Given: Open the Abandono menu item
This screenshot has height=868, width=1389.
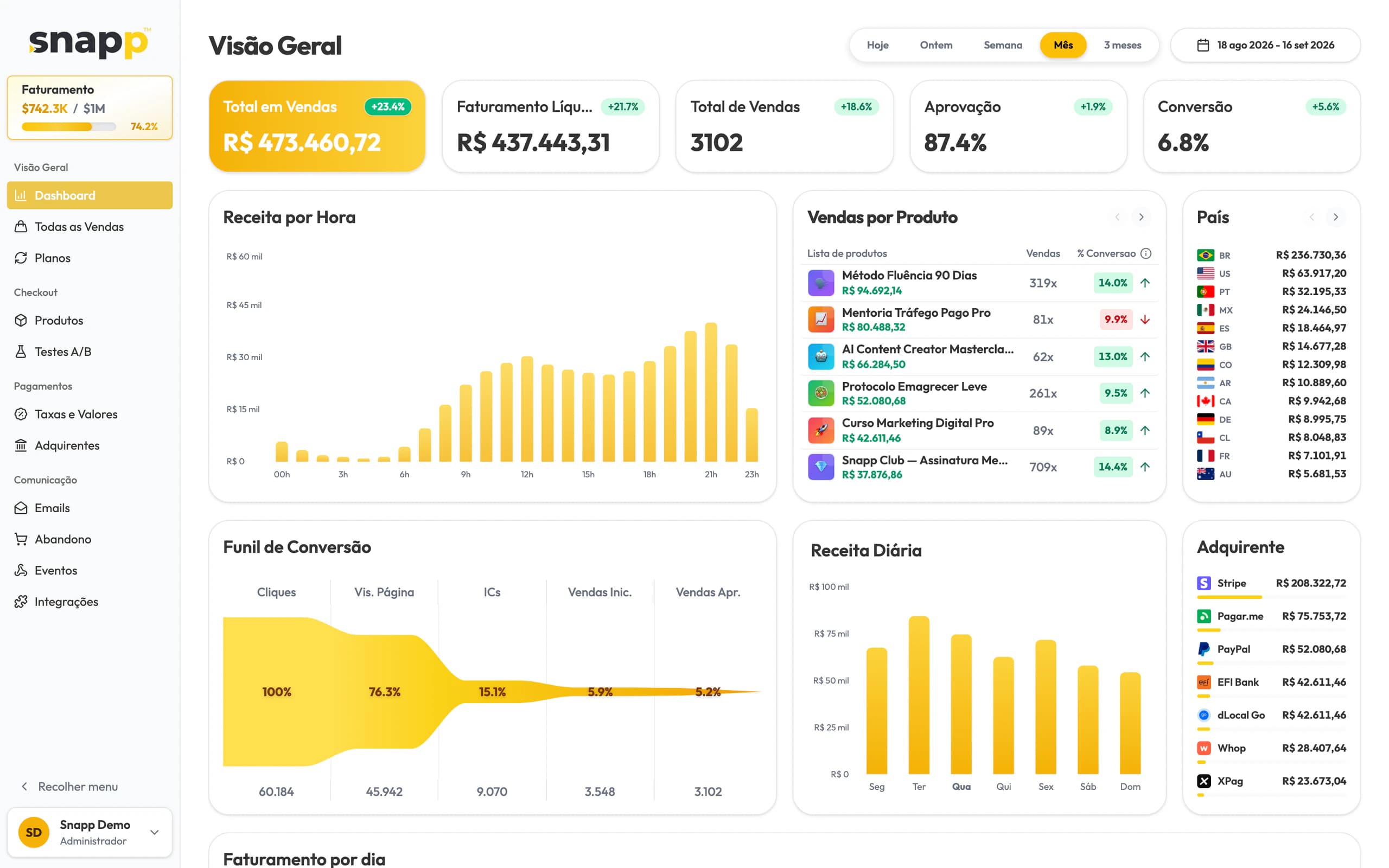Looking at the screenshot, I should pos(90,539).
